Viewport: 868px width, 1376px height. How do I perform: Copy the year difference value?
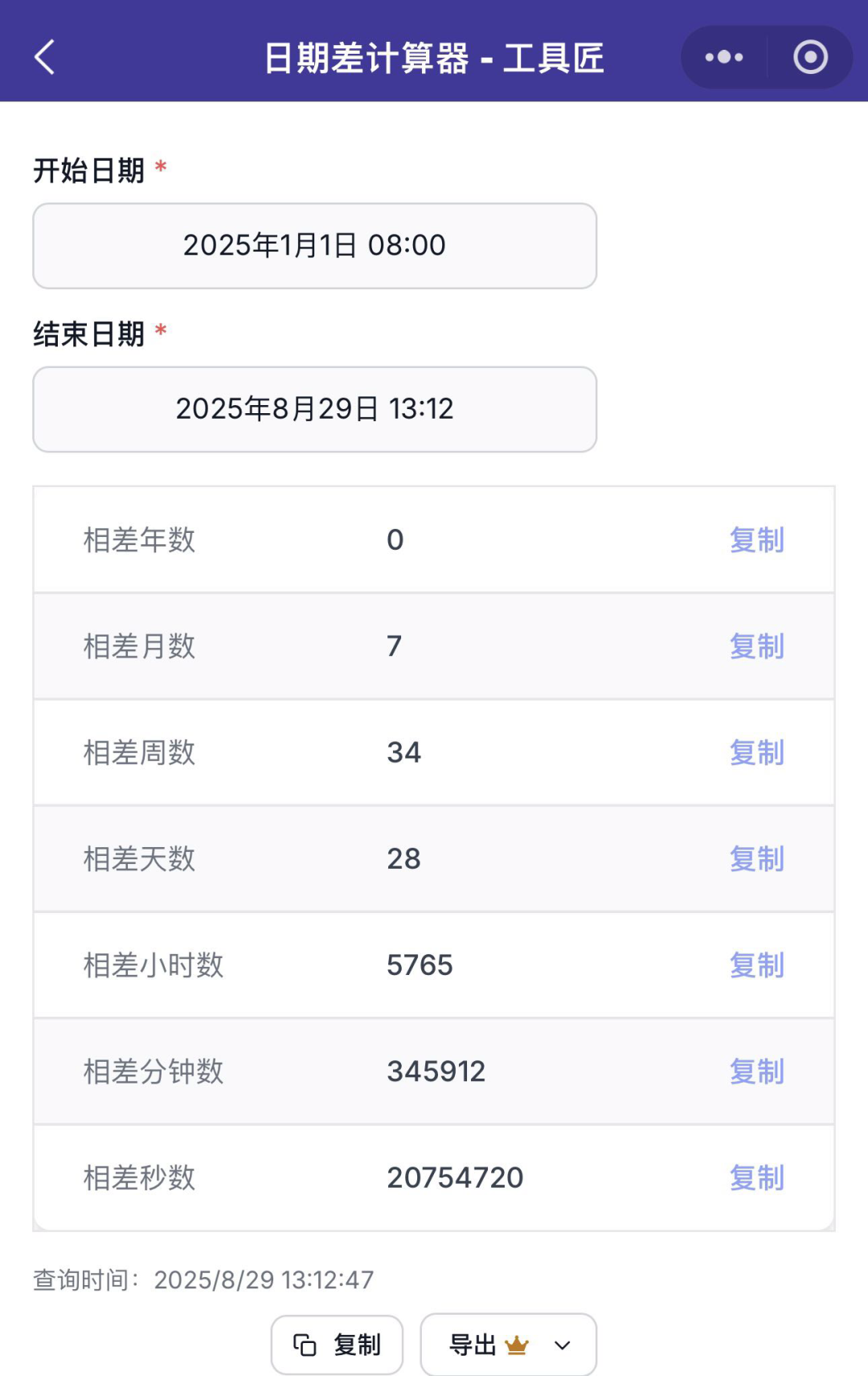(756, 540)
